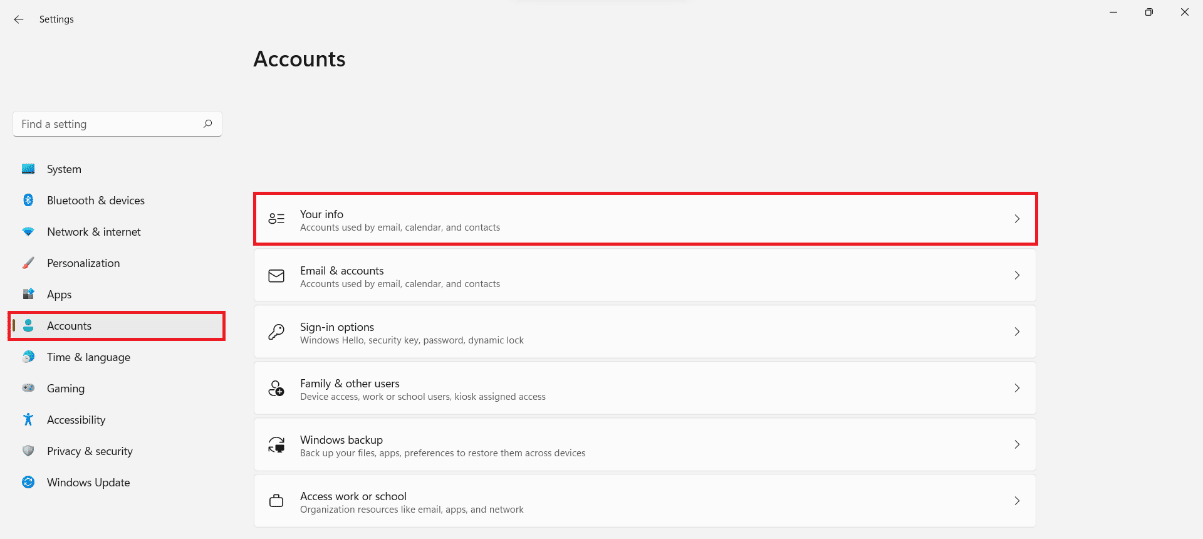Viewport: 1203px width, 539px height.
Task: Click the search magnifier icon
Action: 208,124
